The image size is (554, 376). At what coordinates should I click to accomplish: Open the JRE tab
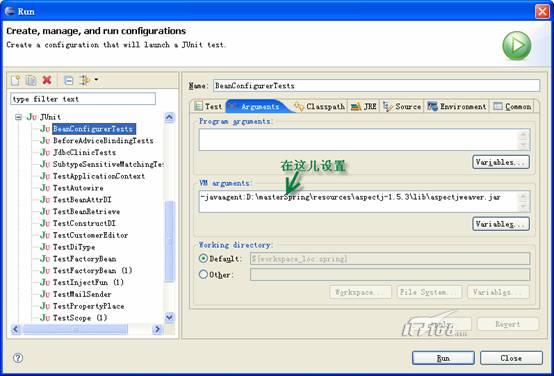click(364, 106)
